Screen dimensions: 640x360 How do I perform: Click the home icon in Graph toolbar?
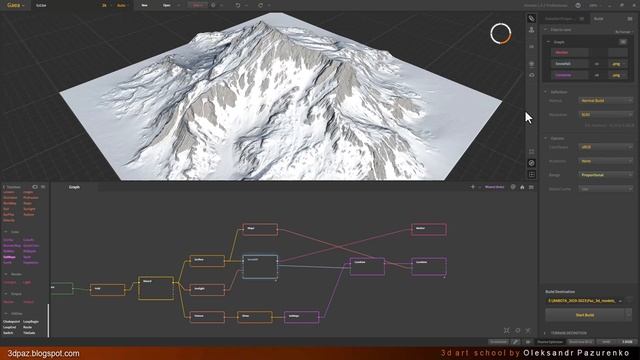tap(522, 187)
